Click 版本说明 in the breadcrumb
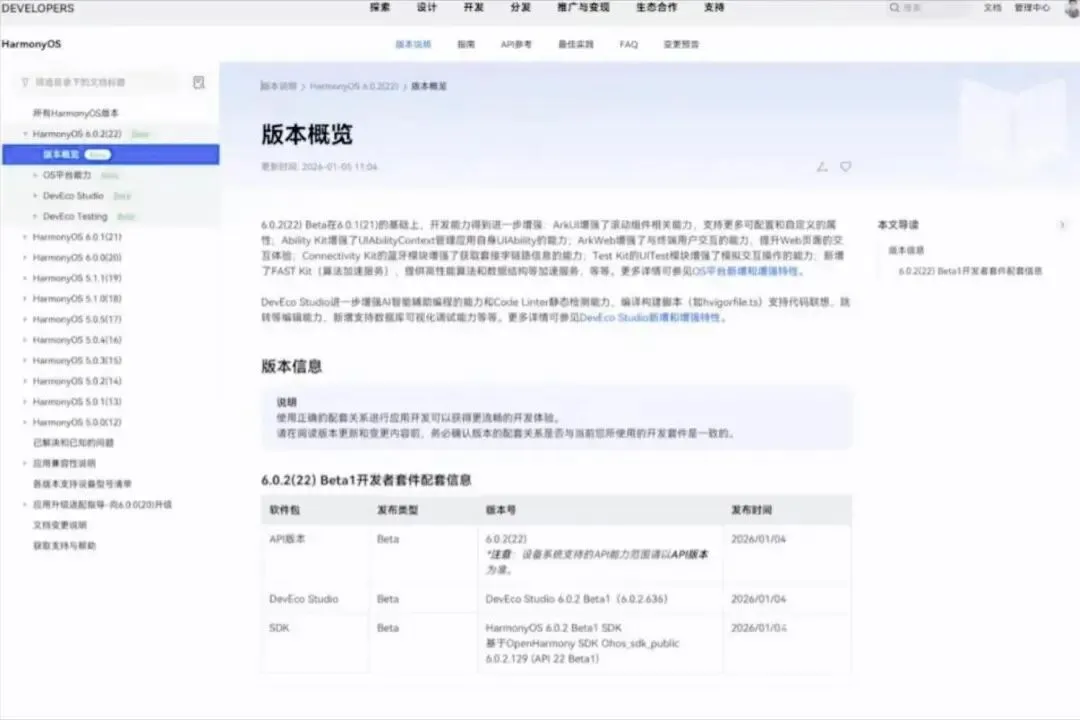Screen dimensions: 1080x720 coord(278,86)
